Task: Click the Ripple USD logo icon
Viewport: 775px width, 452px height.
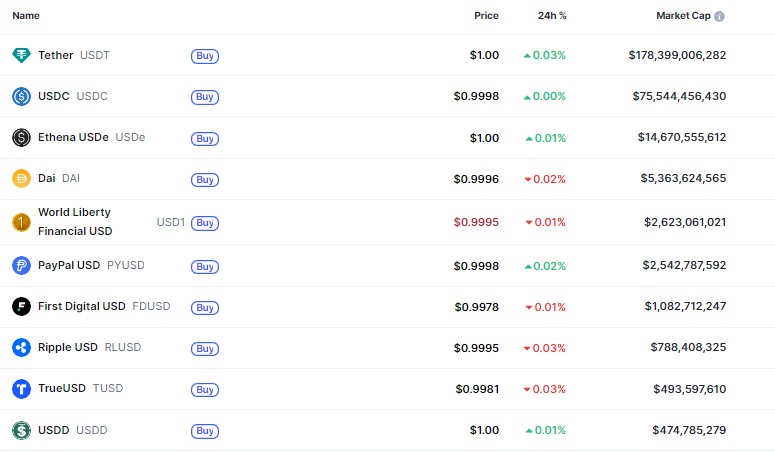Action: pyautogui.click(x=21, y=347)
